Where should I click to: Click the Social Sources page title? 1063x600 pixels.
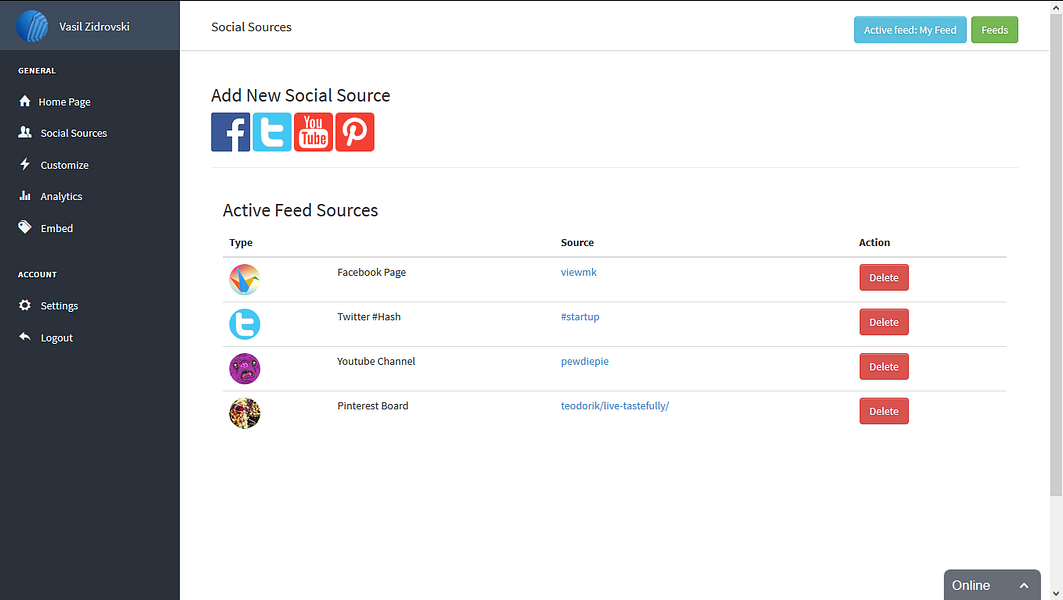(x=252, y=26)
